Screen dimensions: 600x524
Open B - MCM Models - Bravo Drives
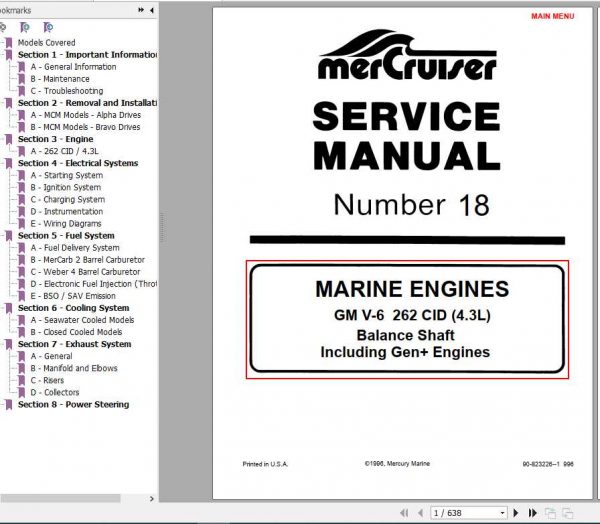click(x=85, y=127)
